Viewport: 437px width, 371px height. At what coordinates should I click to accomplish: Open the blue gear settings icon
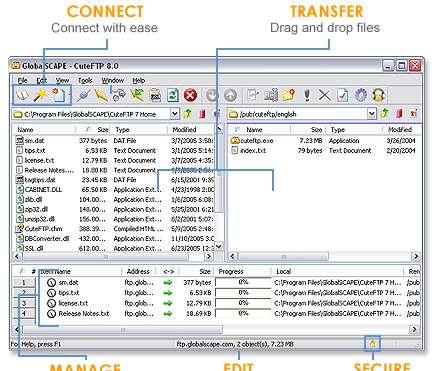click(361, 95)
